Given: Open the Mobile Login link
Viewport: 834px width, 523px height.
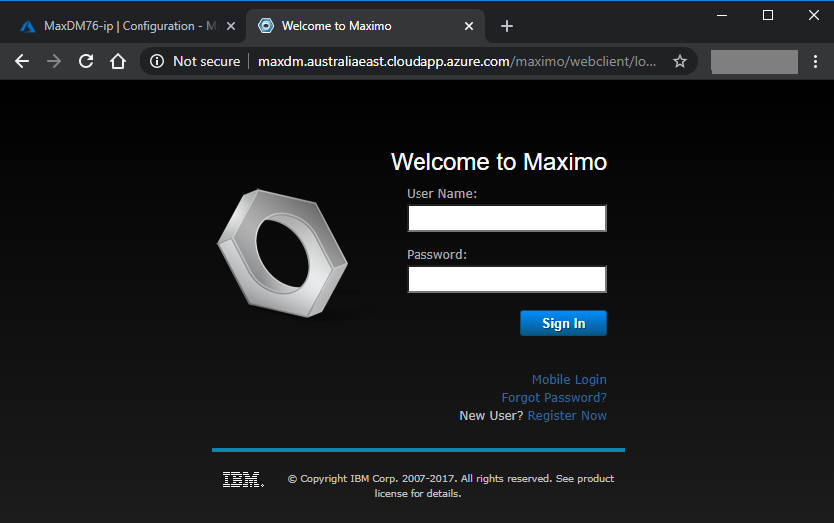Looking at the screenshot, I should (x=569, y=379).
